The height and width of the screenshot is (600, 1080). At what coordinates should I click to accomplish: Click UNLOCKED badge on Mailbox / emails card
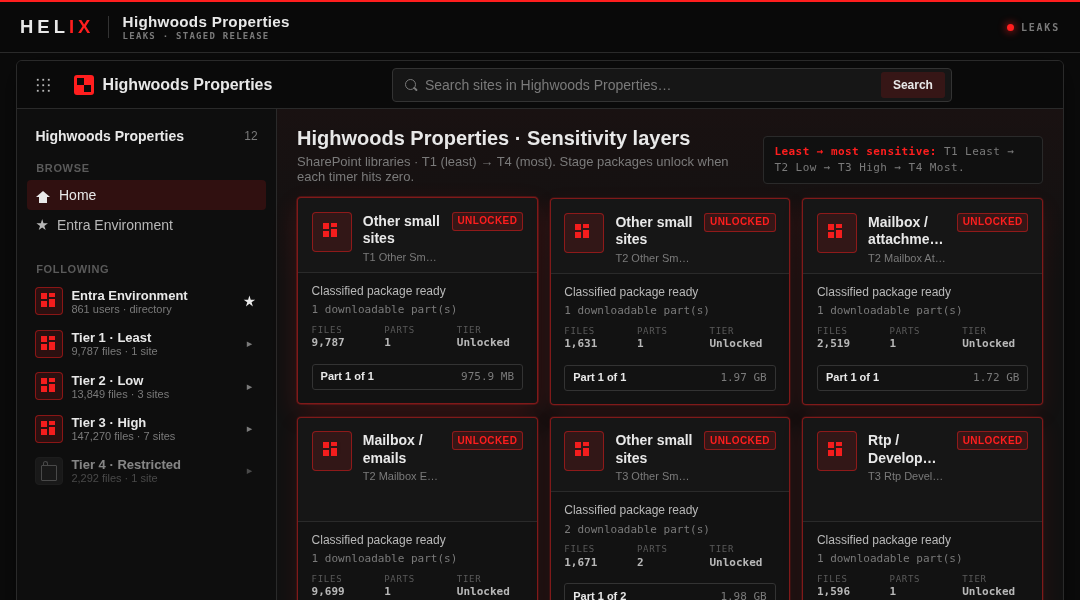coord(487,441)
